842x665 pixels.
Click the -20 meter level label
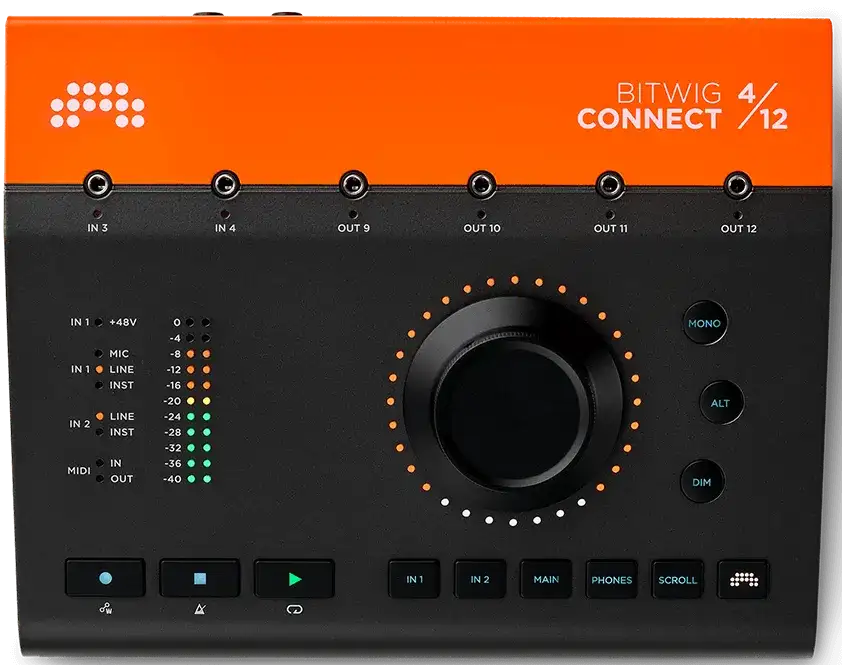pos(172,401)
